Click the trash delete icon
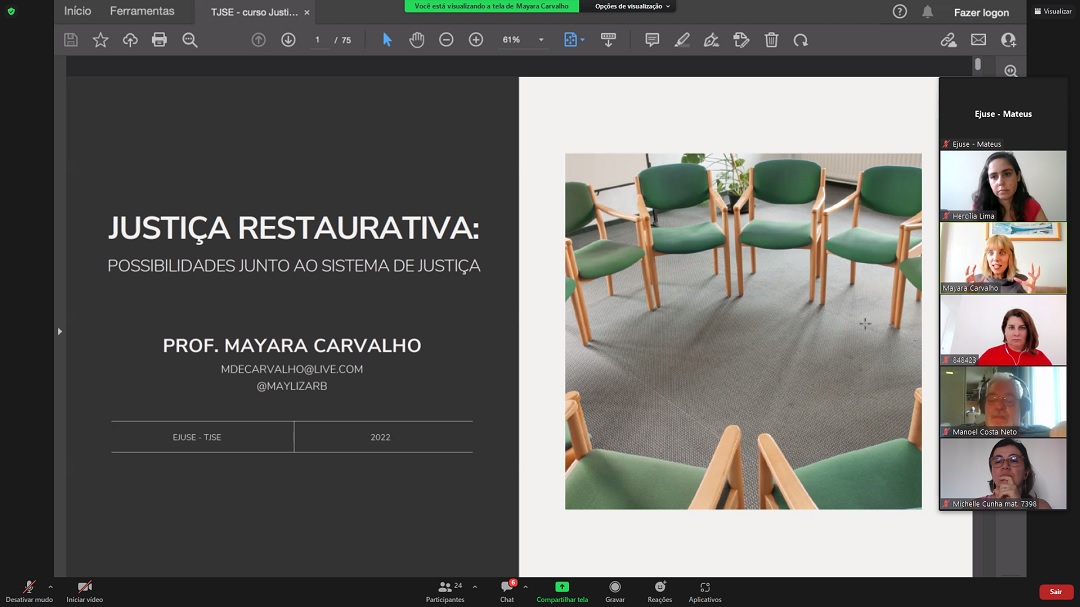 (771, 40)
